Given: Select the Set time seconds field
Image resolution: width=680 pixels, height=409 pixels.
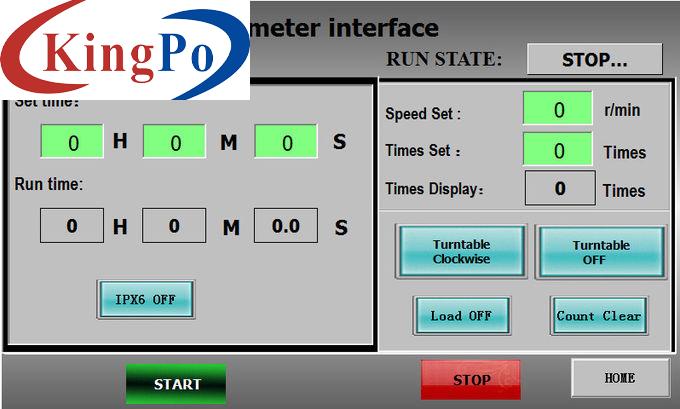Looking at the screenshot, I should [x=286, y=142].
